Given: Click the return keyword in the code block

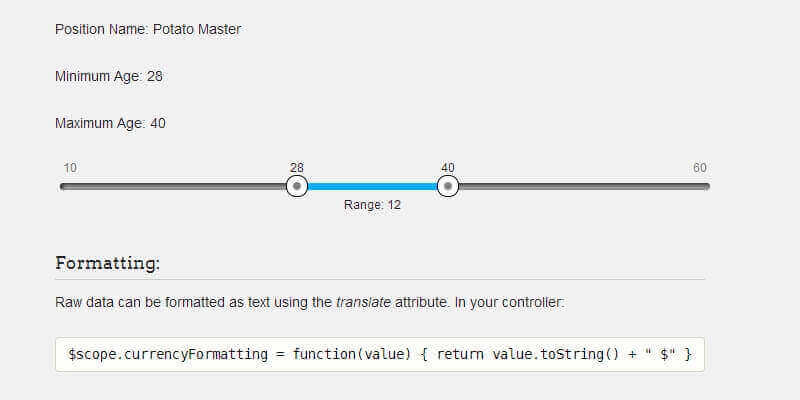Looking at the screenshot, I should pyautogui.click(x=460, y=354).
